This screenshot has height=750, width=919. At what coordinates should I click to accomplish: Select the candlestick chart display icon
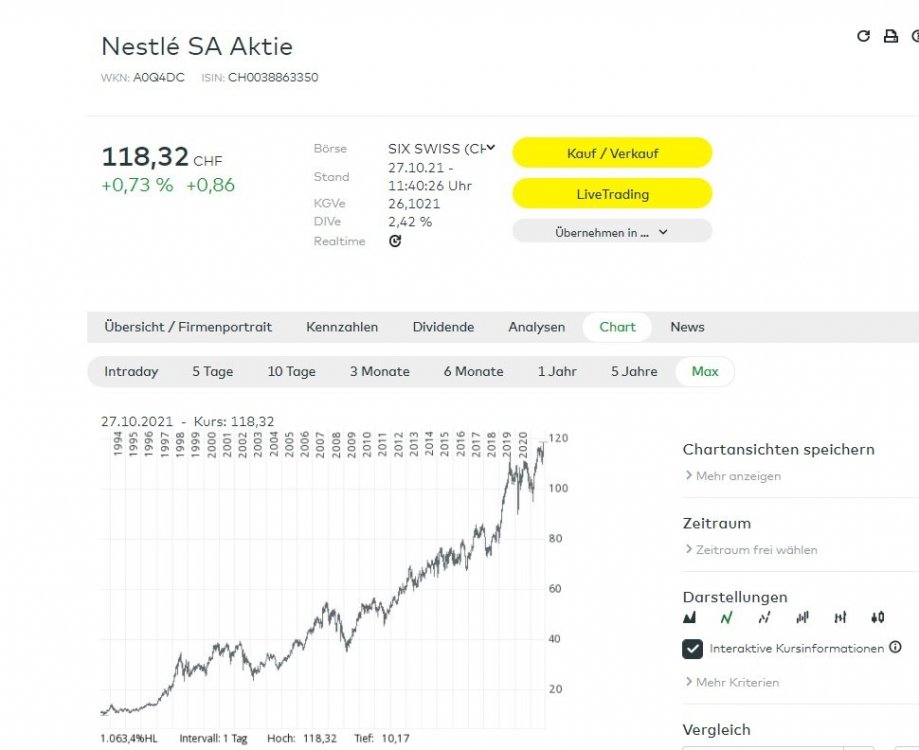click(x=877, y=618)
